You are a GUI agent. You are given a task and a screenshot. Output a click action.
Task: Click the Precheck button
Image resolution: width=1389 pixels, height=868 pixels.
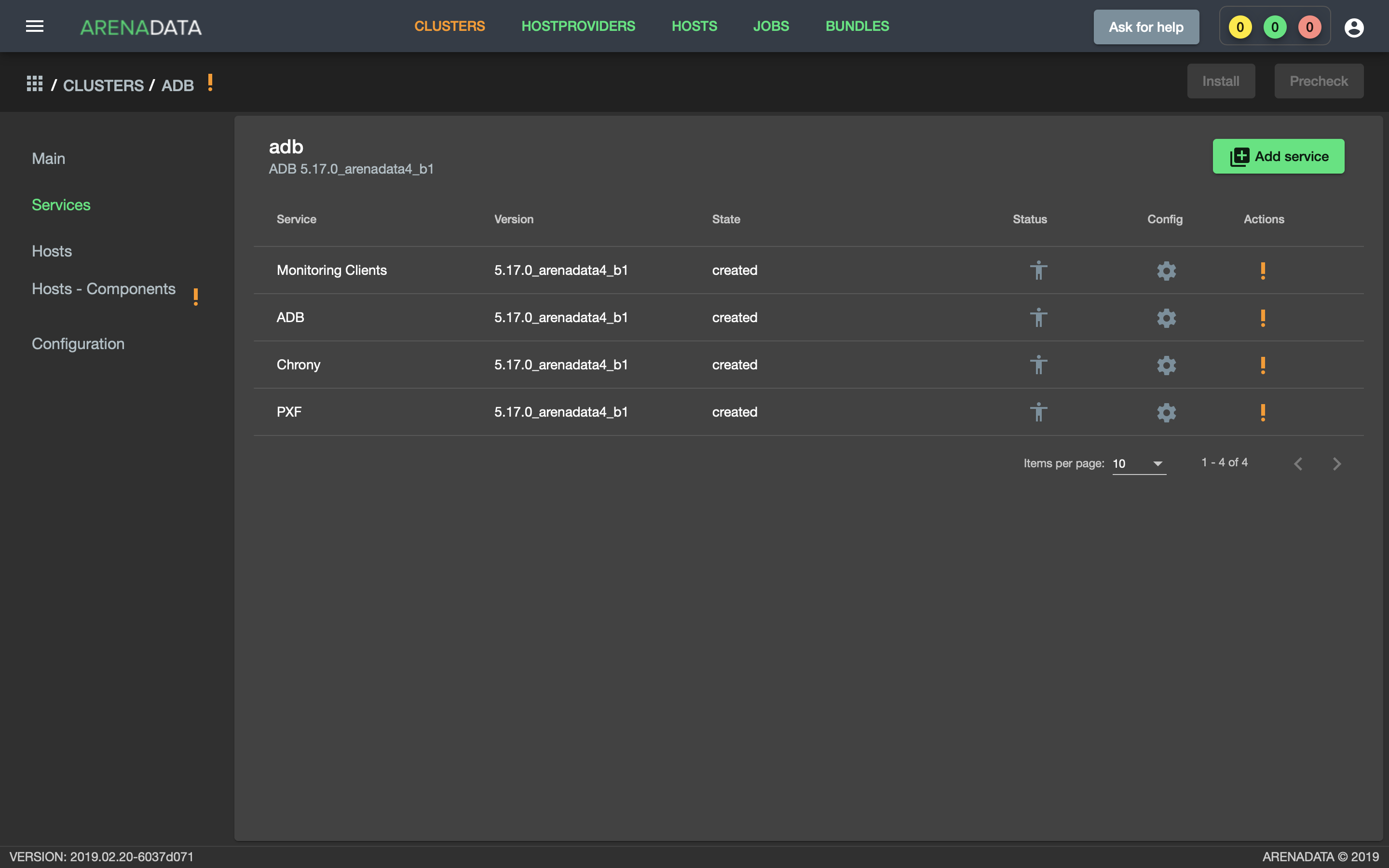1319,81
